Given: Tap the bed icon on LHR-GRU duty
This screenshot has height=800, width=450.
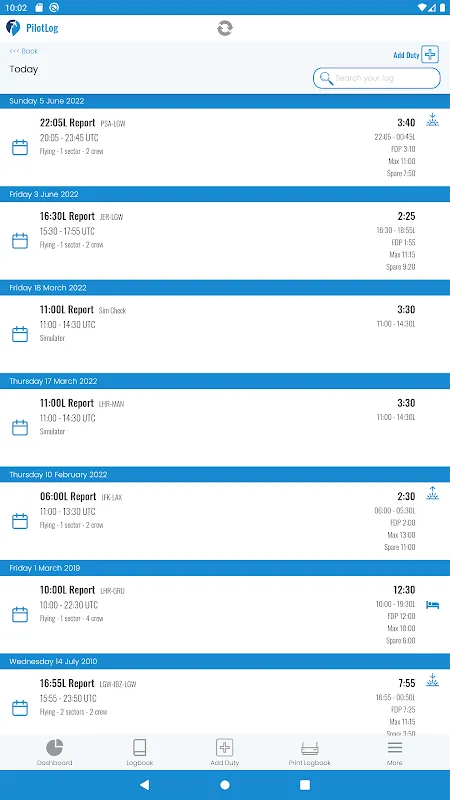Looking at the screenshot, I should [x=432, y=605].
